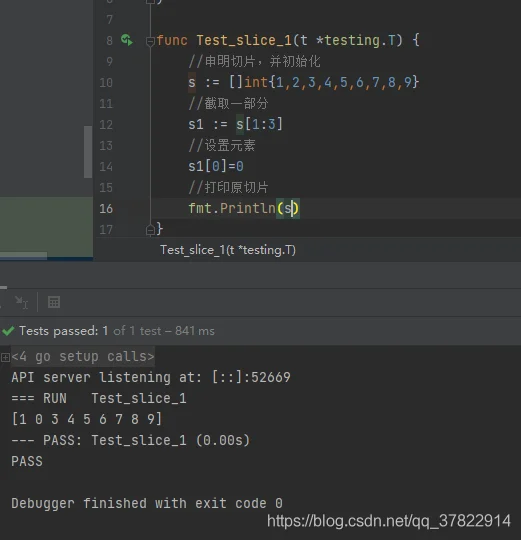
Task: Run Test_slice_1 via the gutter run icon
Action: [x=126, y=40]
